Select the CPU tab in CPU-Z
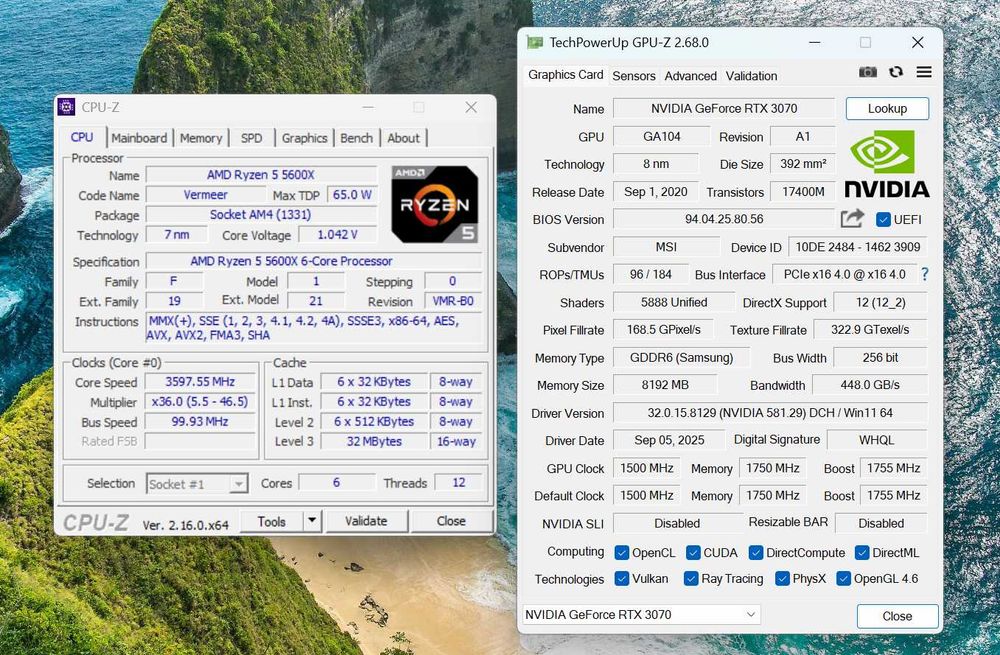Viewport: 1000px width, 655px height. pyautogui.click(x=82, y=137)
